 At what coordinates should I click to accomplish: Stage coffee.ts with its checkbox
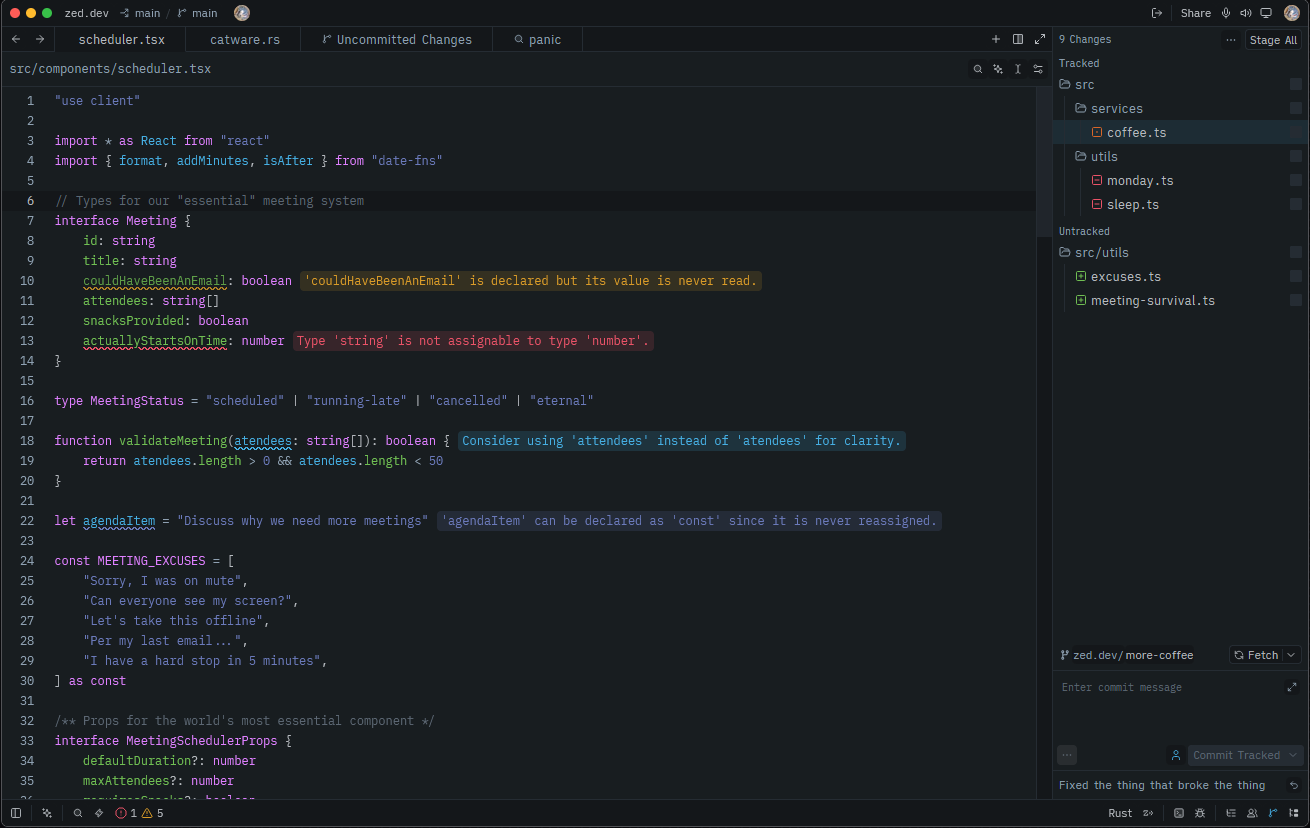point(1296,132)
